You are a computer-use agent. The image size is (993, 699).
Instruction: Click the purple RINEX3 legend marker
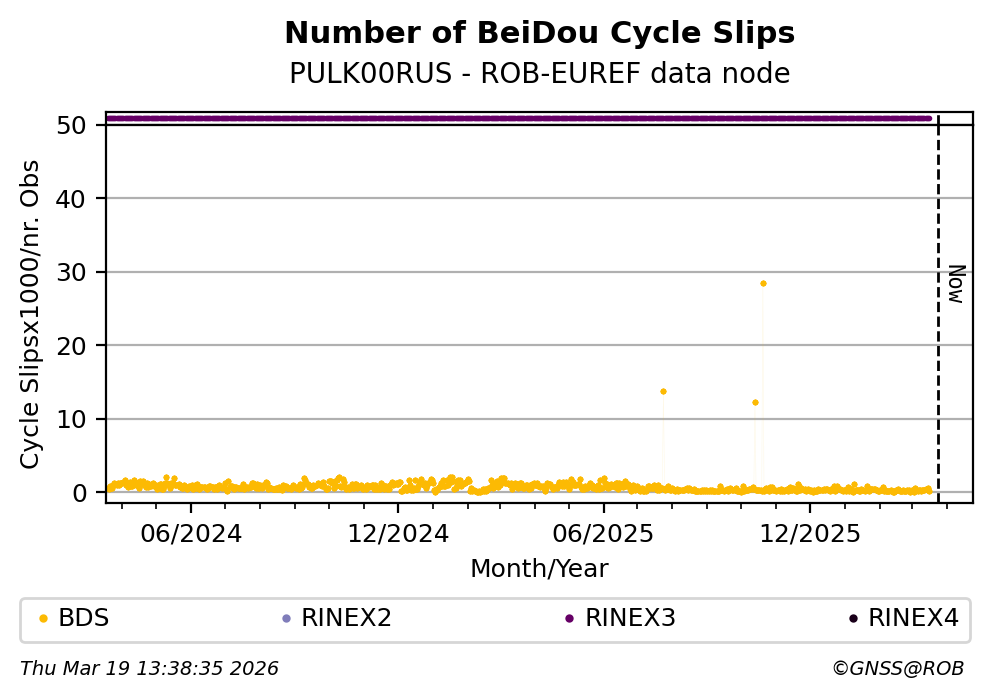point(569,618)
